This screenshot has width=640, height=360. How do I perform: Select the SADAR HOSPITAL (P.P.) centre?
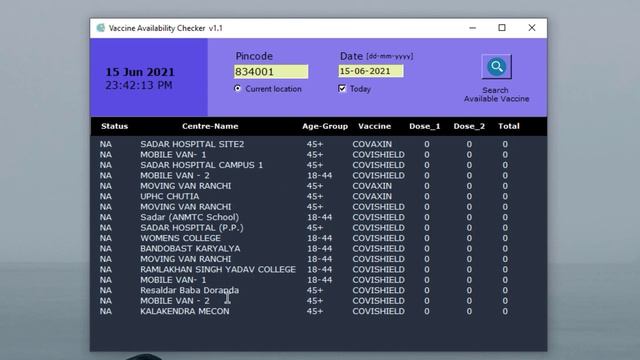pyautogui.click(x=191, y=228)
